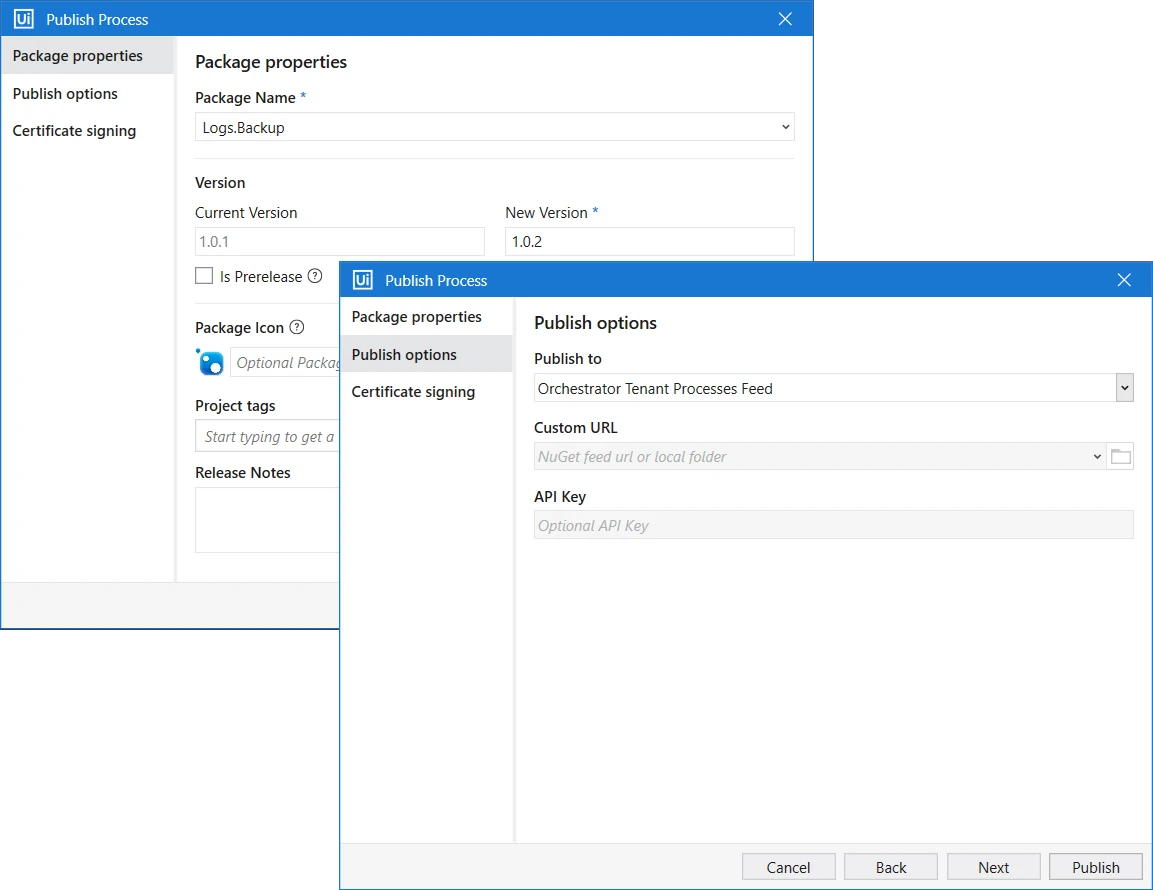Select Publish options in front window

tap(426, 355)
